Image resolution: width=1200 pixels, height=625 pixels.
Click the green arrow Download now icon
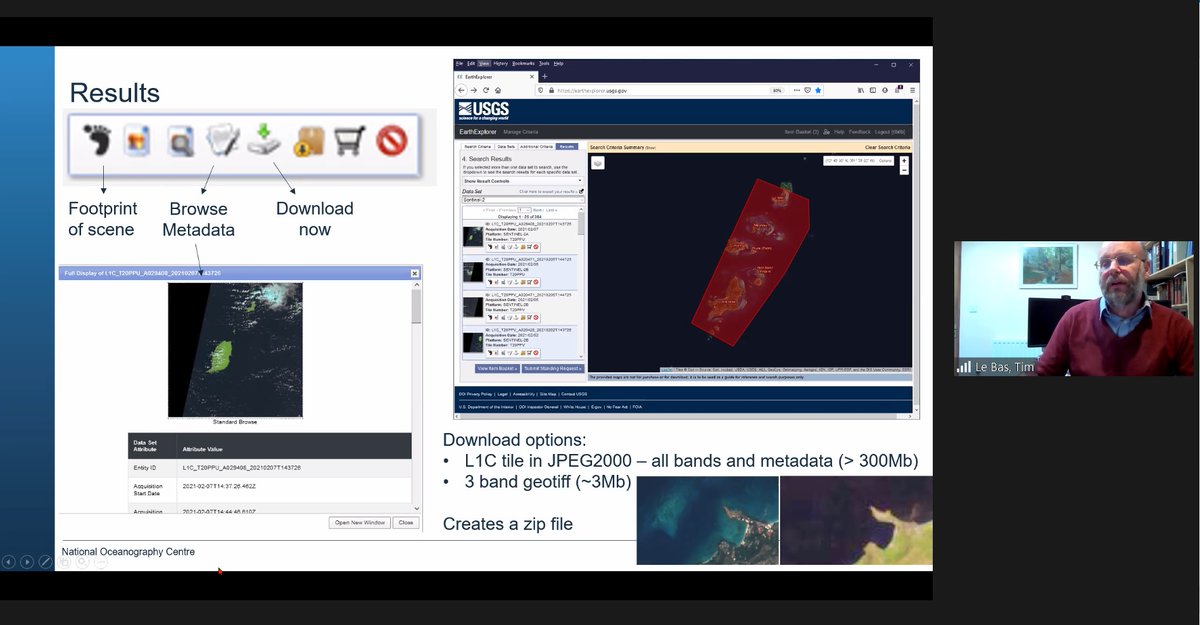coord(265,140)
